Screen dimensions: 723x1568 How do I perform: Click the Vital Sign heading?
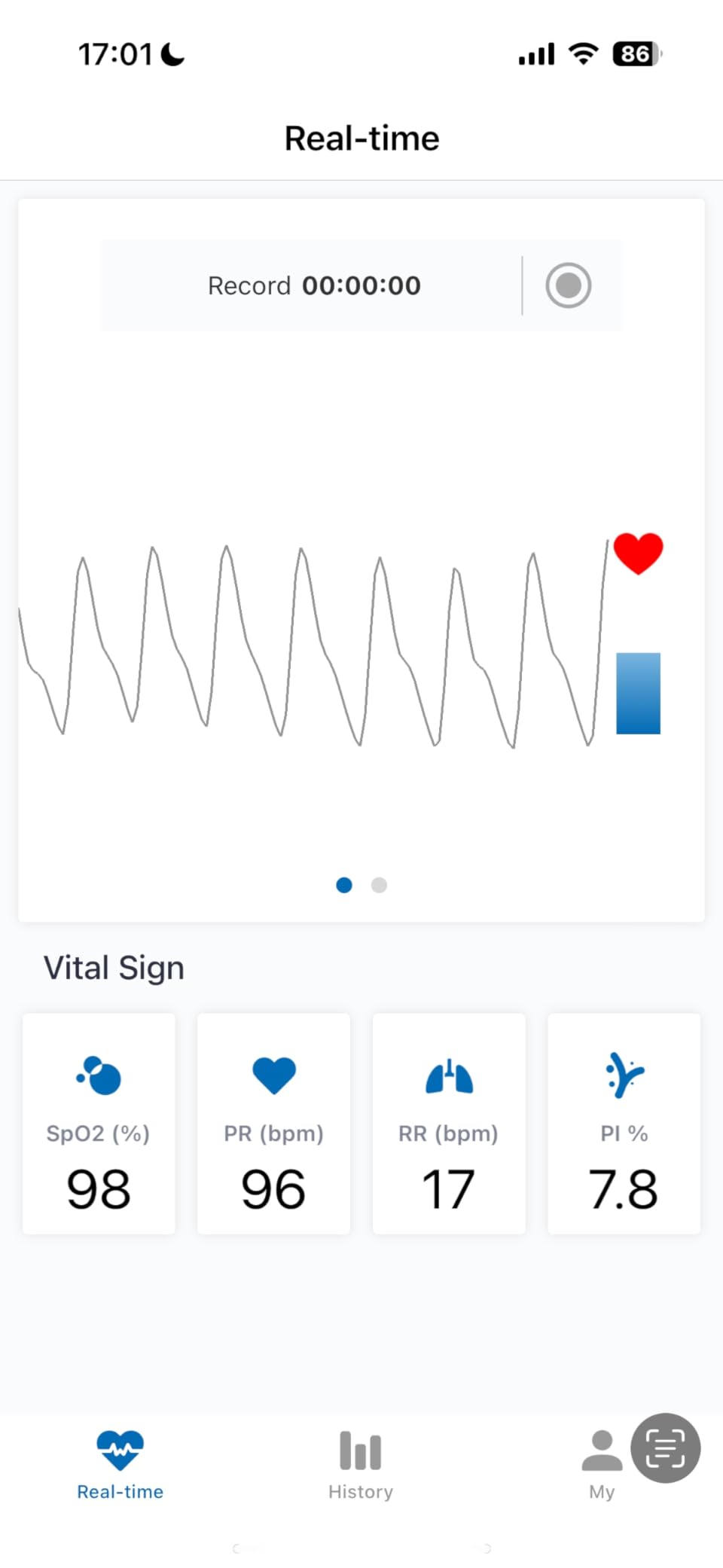click(113, 968)
